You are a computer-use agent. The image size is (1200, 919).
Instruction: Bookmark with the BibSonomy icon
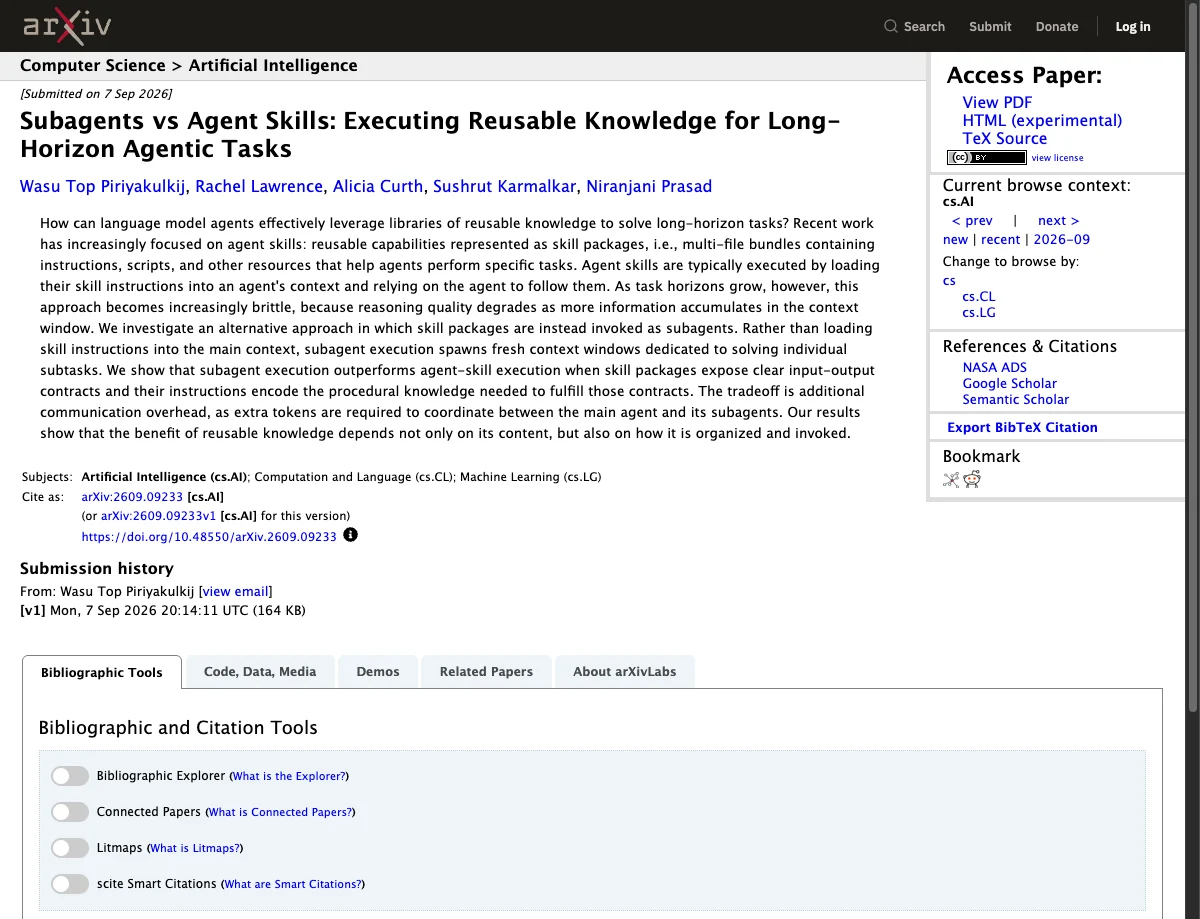(x=951, y=479)
